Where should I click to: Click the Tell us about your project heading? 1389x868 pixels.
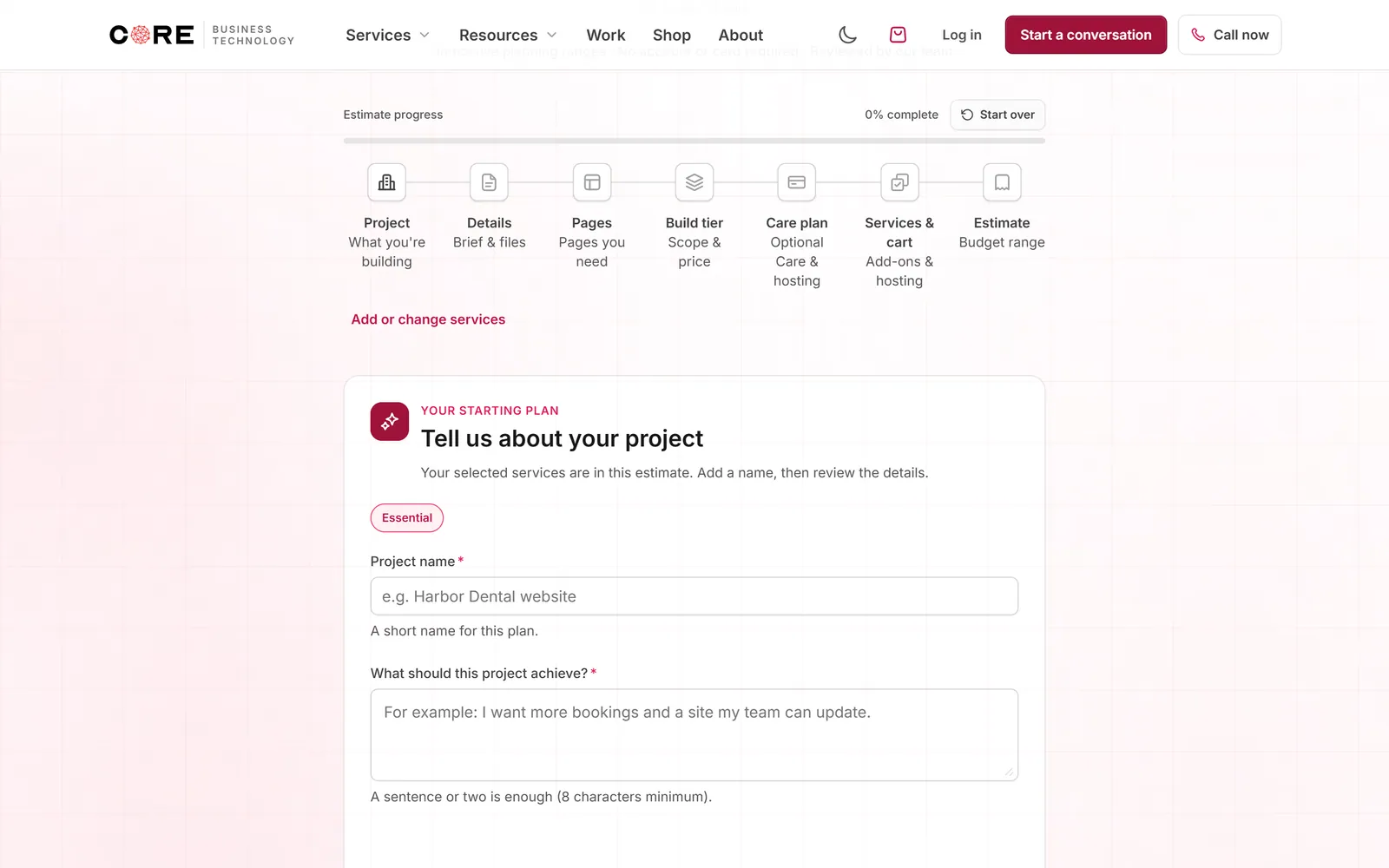point(562,438)
